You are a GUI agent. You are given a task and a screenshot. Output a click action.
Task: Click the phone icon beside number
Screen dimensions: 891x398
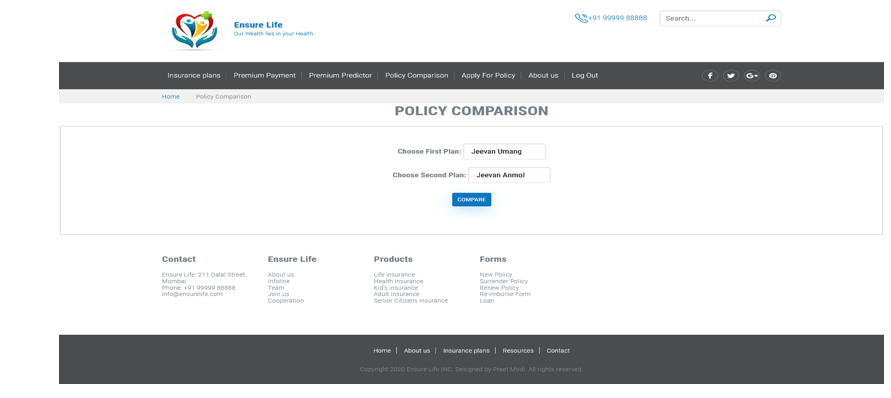581,18
